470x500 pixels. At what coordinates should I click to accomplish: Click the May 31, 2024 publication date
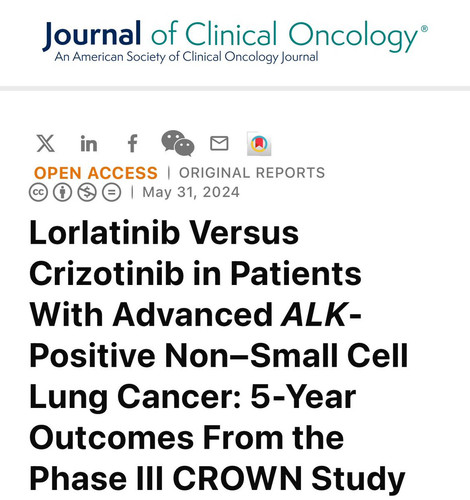point(191,192)
